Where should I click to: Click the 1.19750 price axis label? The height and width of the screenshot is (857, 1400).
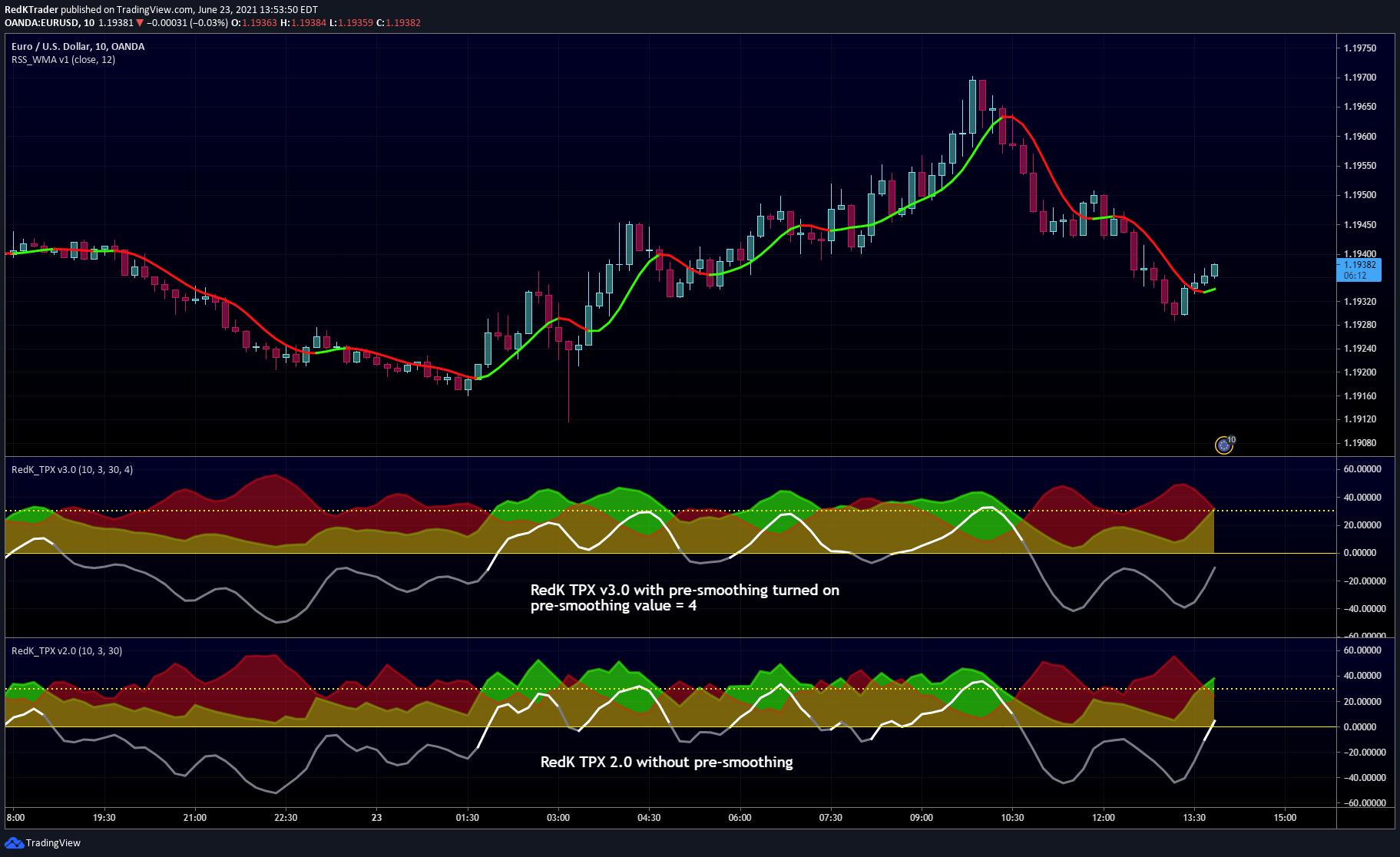(x=1360, y=48)
